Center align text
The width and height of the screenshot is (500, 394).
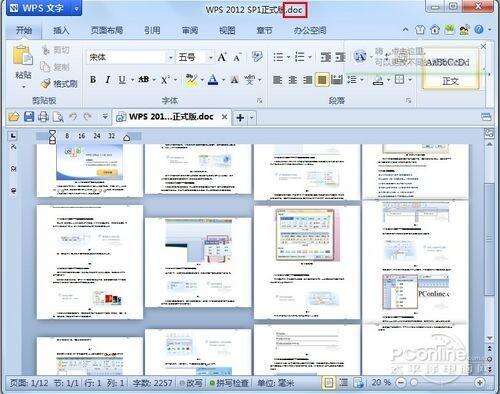pos(292,80)
